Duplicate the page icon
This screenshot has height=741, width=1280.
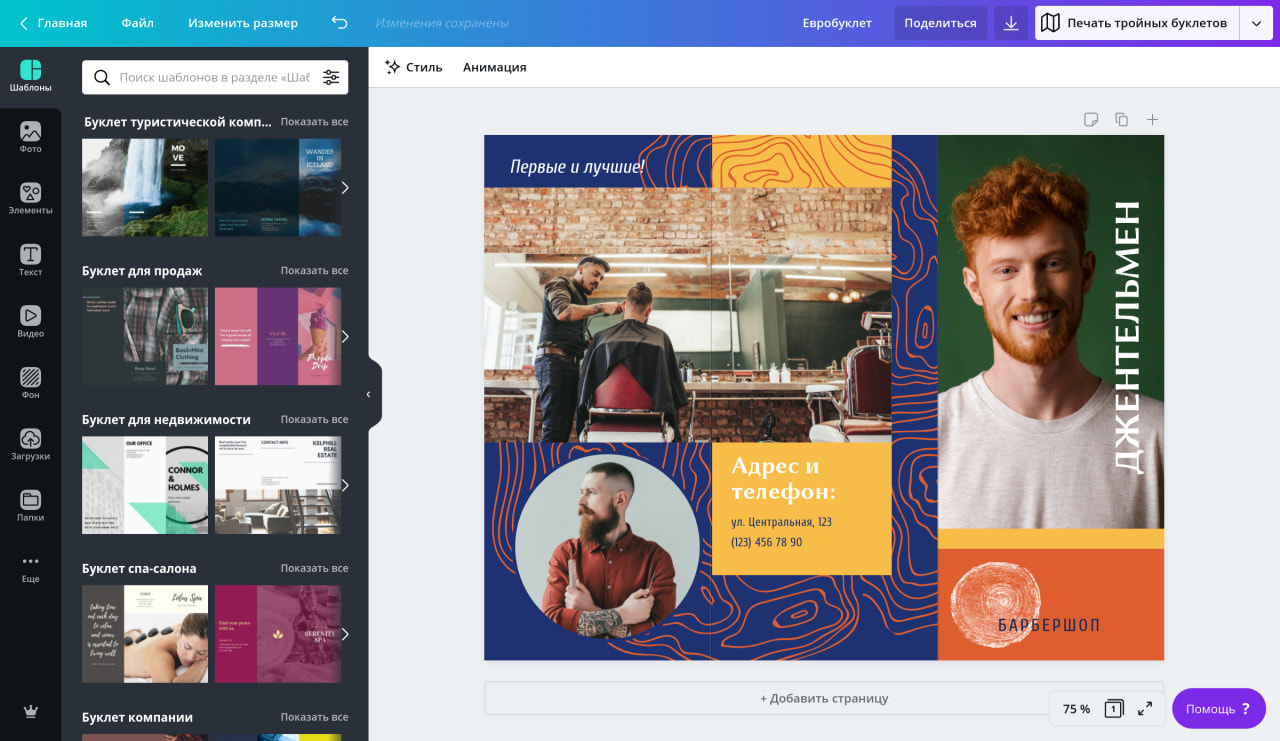tap(1122, 120)
